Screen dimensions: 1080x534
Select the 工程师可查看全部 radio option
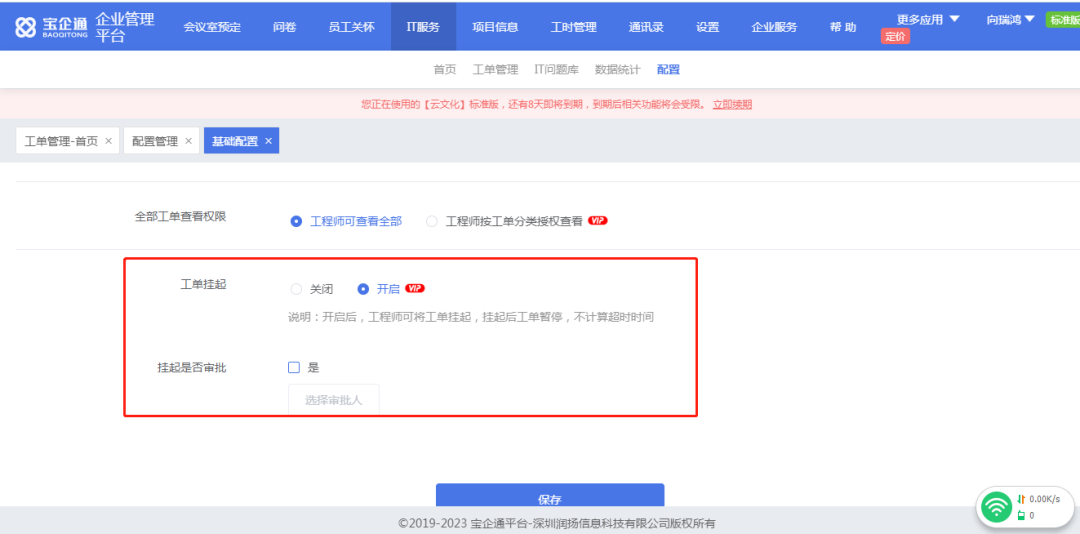point(296,222)
